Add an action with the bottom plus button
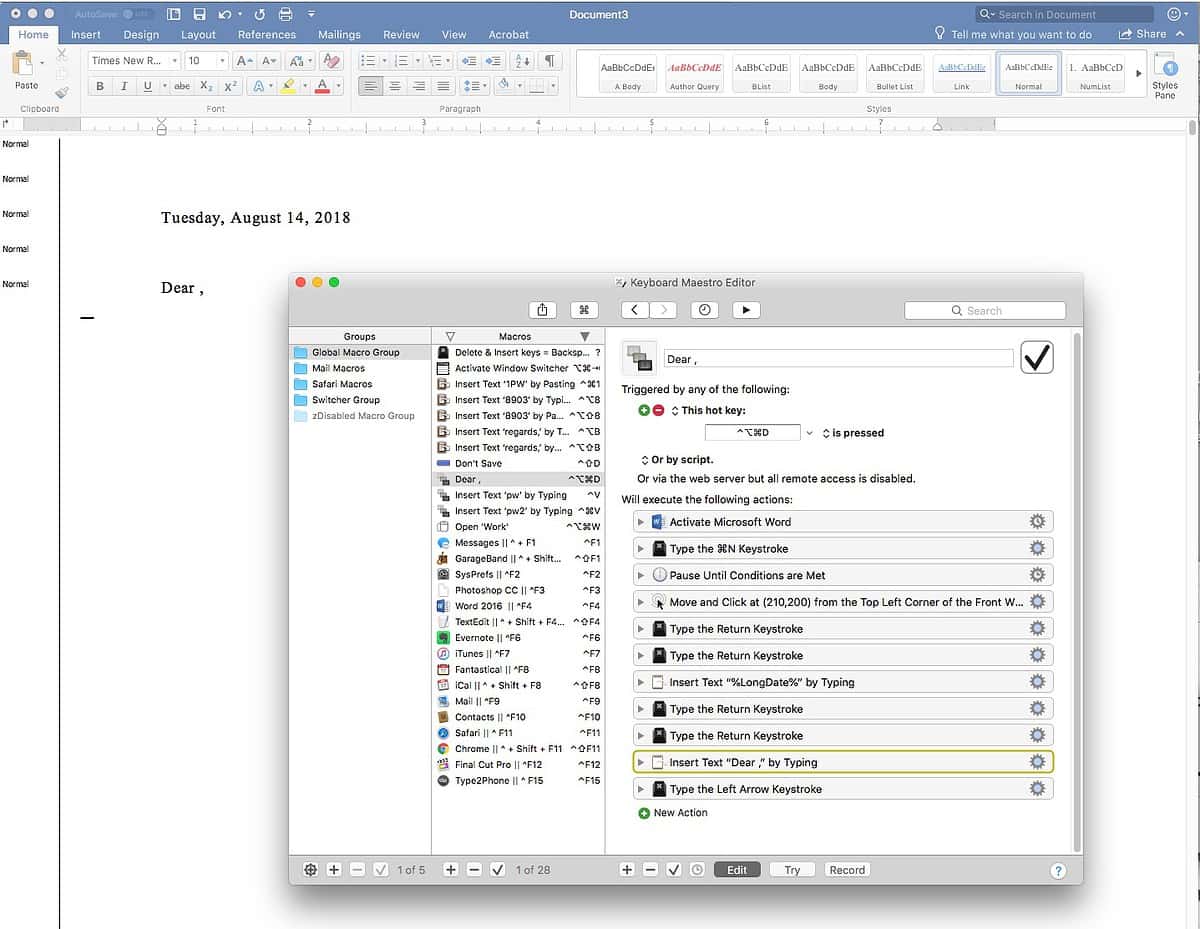The width and height of the screenshot is (1200, 929). pos(627,870)
